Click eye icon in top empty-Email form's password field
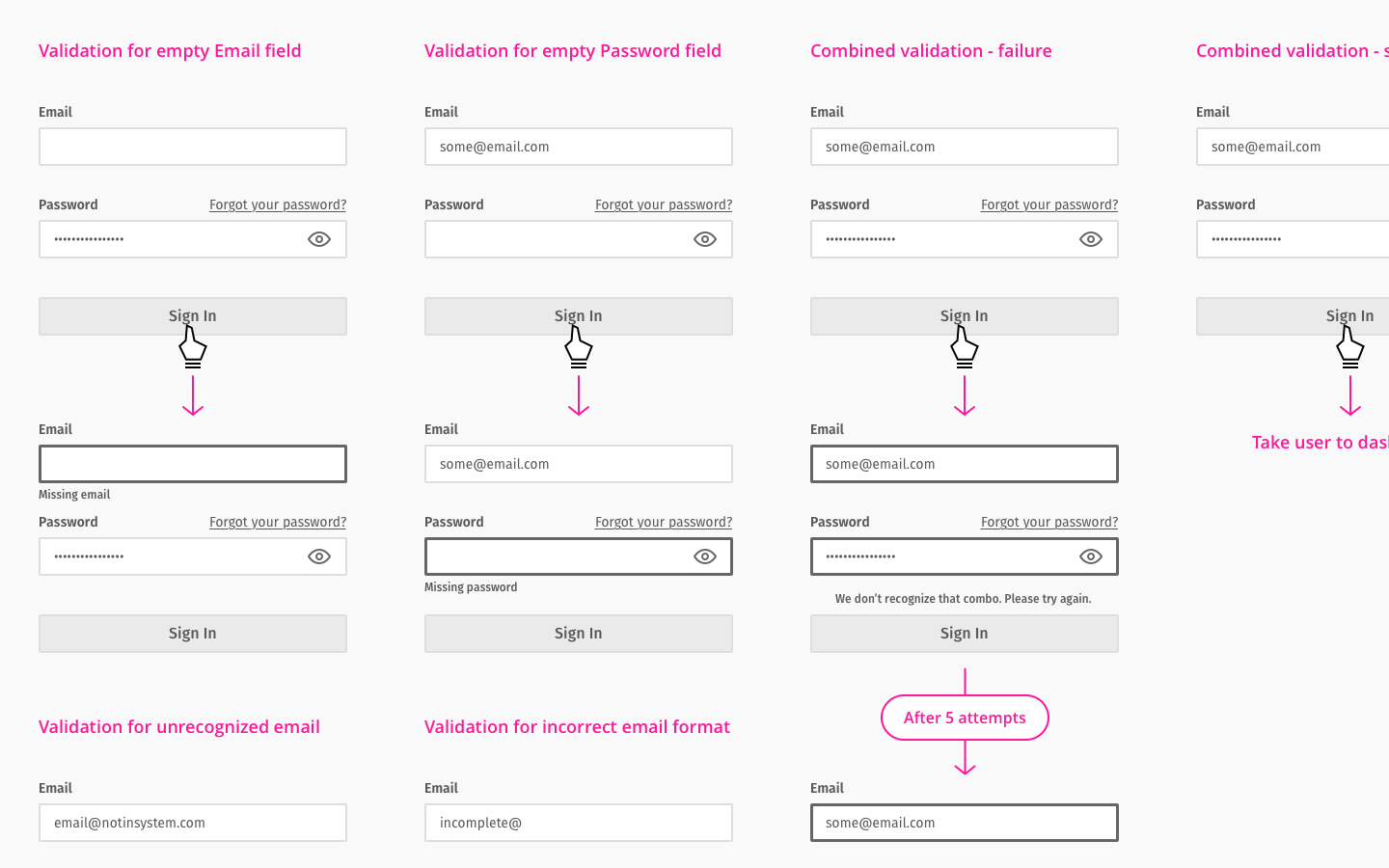 tap(319, 239)
